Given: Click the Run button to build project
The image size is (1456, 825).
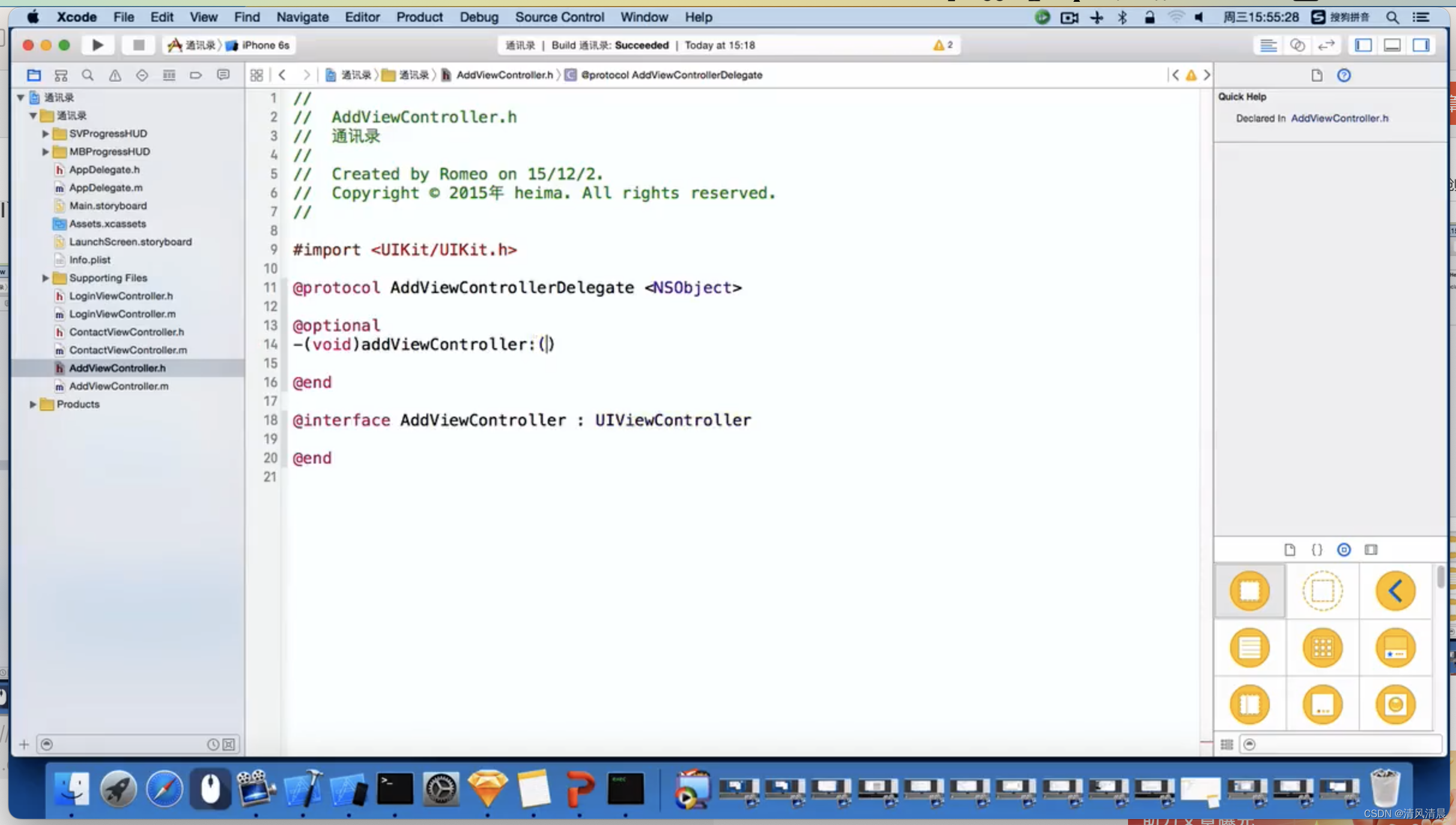Looking at the screenshot, I should (97, 44).
